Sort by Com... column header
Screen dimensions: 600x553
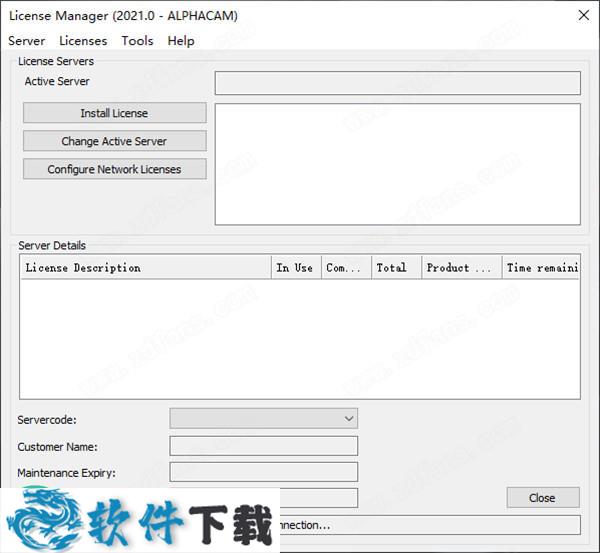pos(346,268)
